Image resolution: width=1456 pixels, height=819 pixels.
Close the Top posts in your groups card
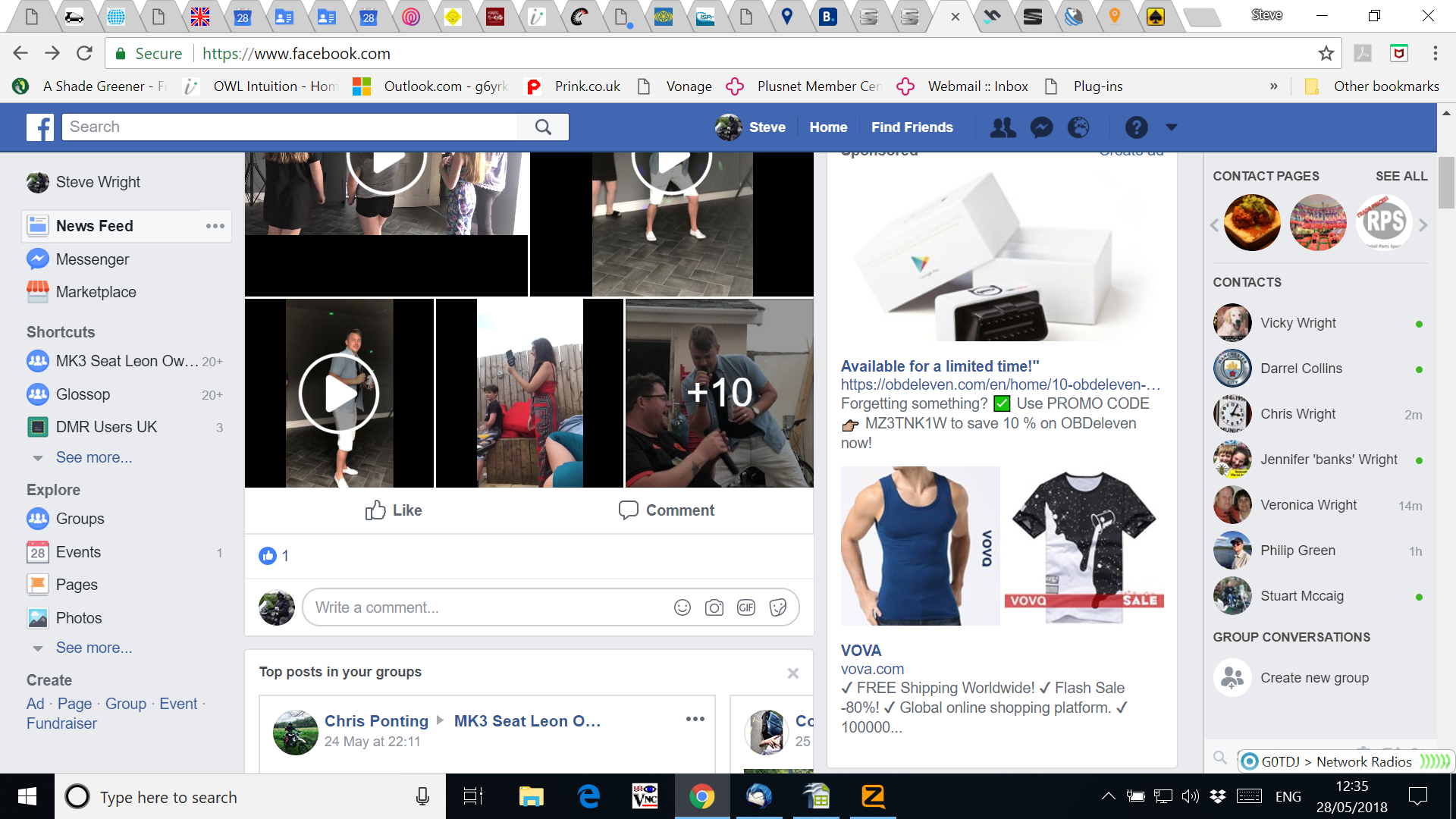click(793, 673)
